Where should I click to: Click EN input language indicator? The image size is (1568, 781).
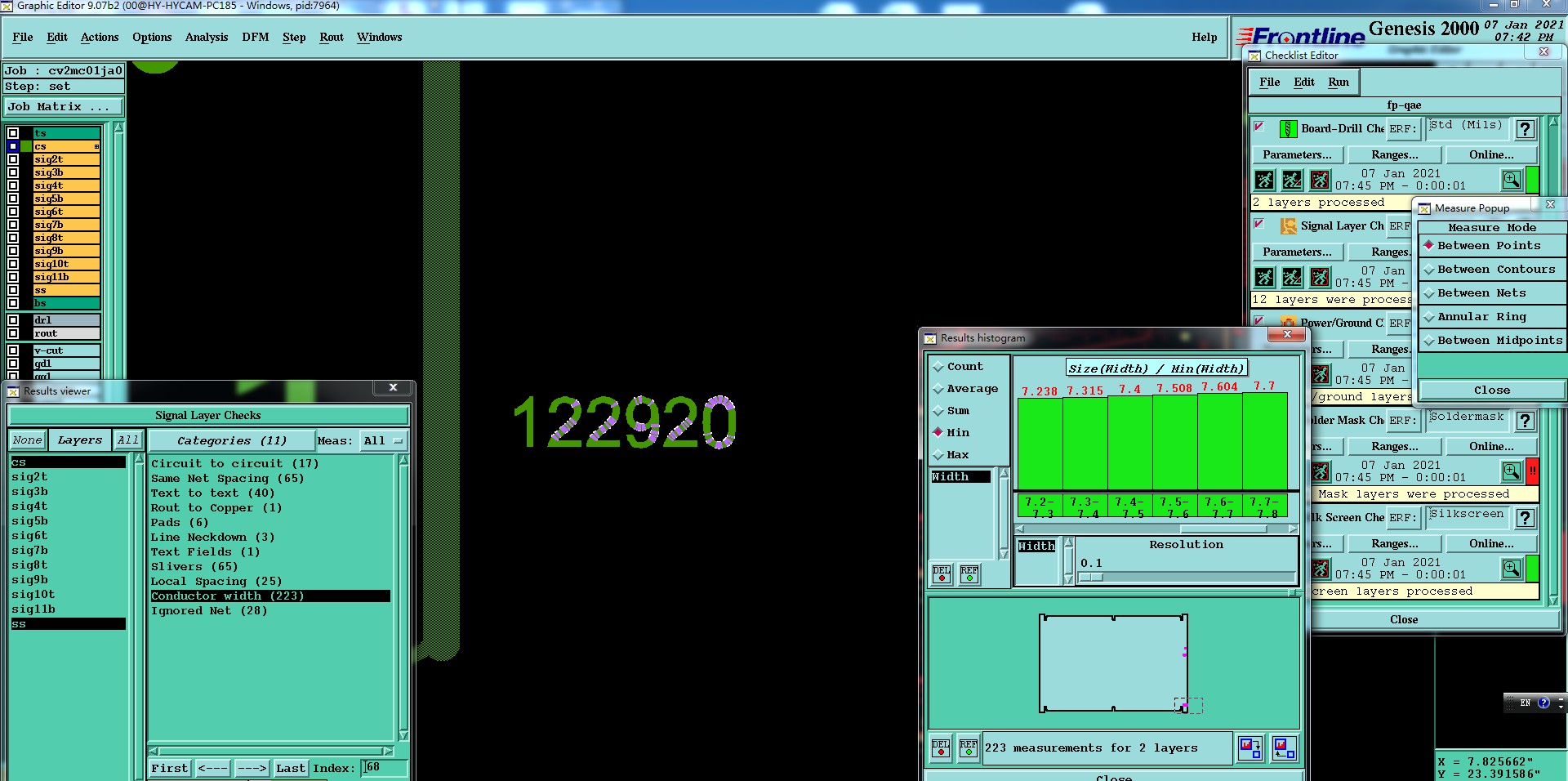coord(1526,703)
